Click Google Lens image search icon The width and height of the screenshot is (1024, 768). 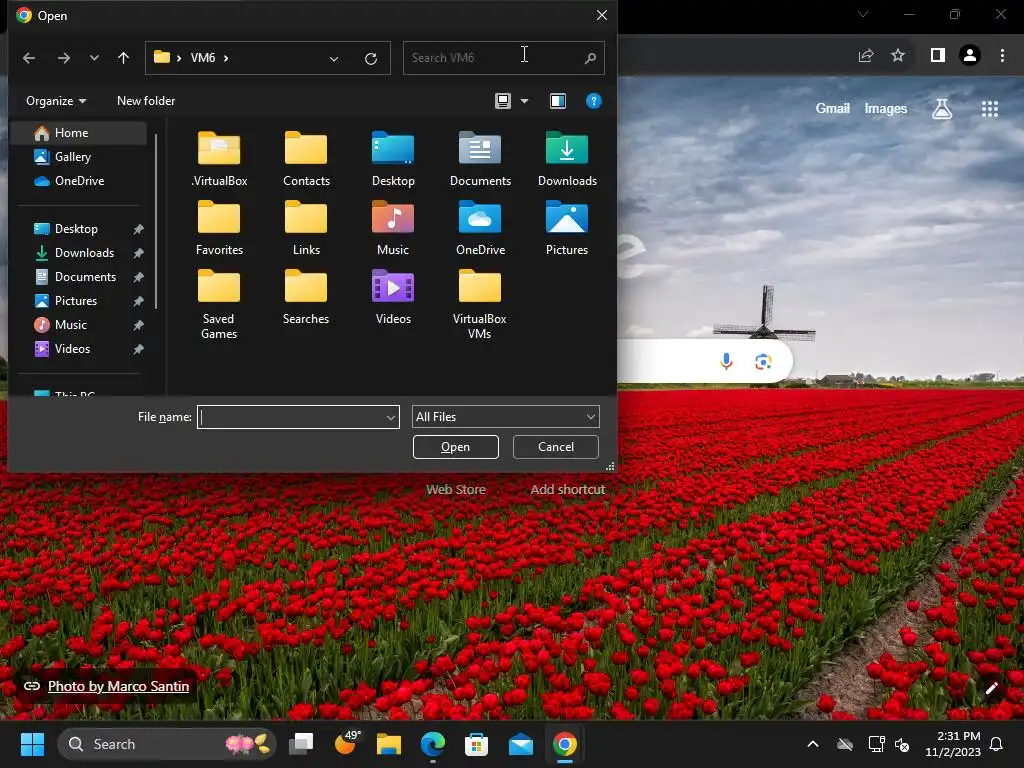pos(763,361)
